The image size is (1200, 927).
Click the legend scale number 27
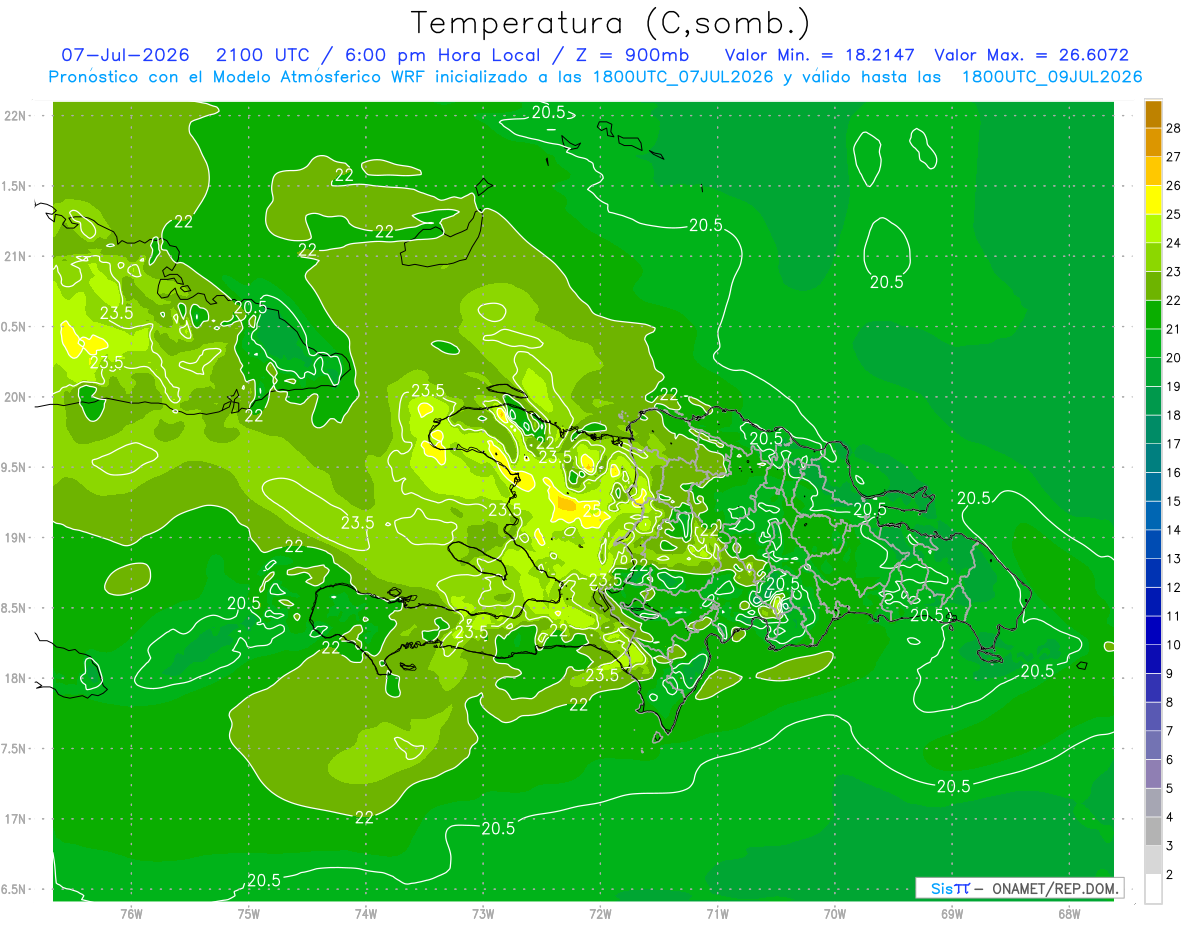click(1174, 157)
